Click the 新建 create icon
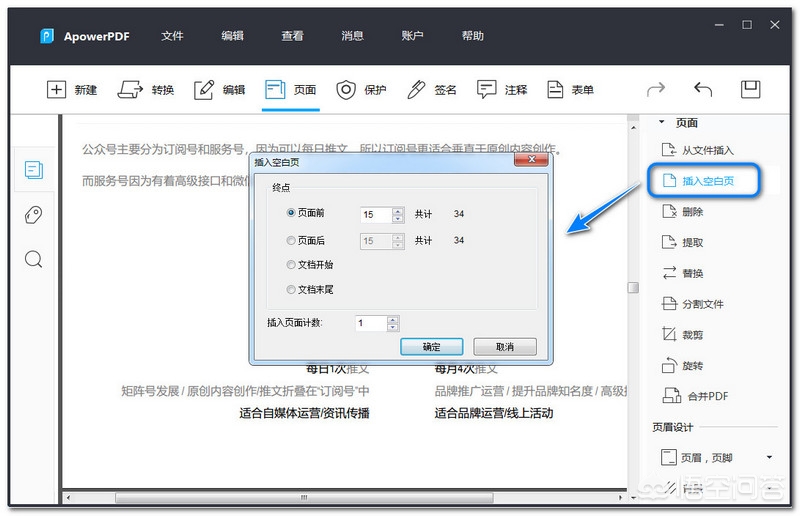 pyautogui.click(x=56, y=89)
